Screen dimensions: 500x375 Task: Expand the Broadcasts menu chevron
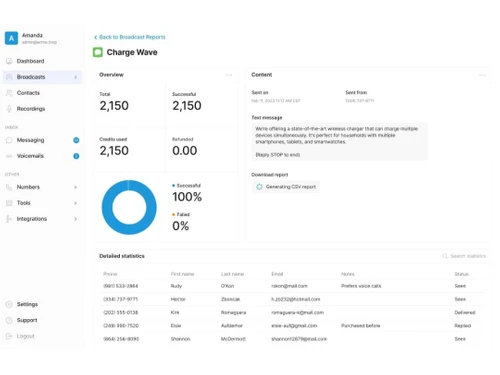[x=75, y=77]
